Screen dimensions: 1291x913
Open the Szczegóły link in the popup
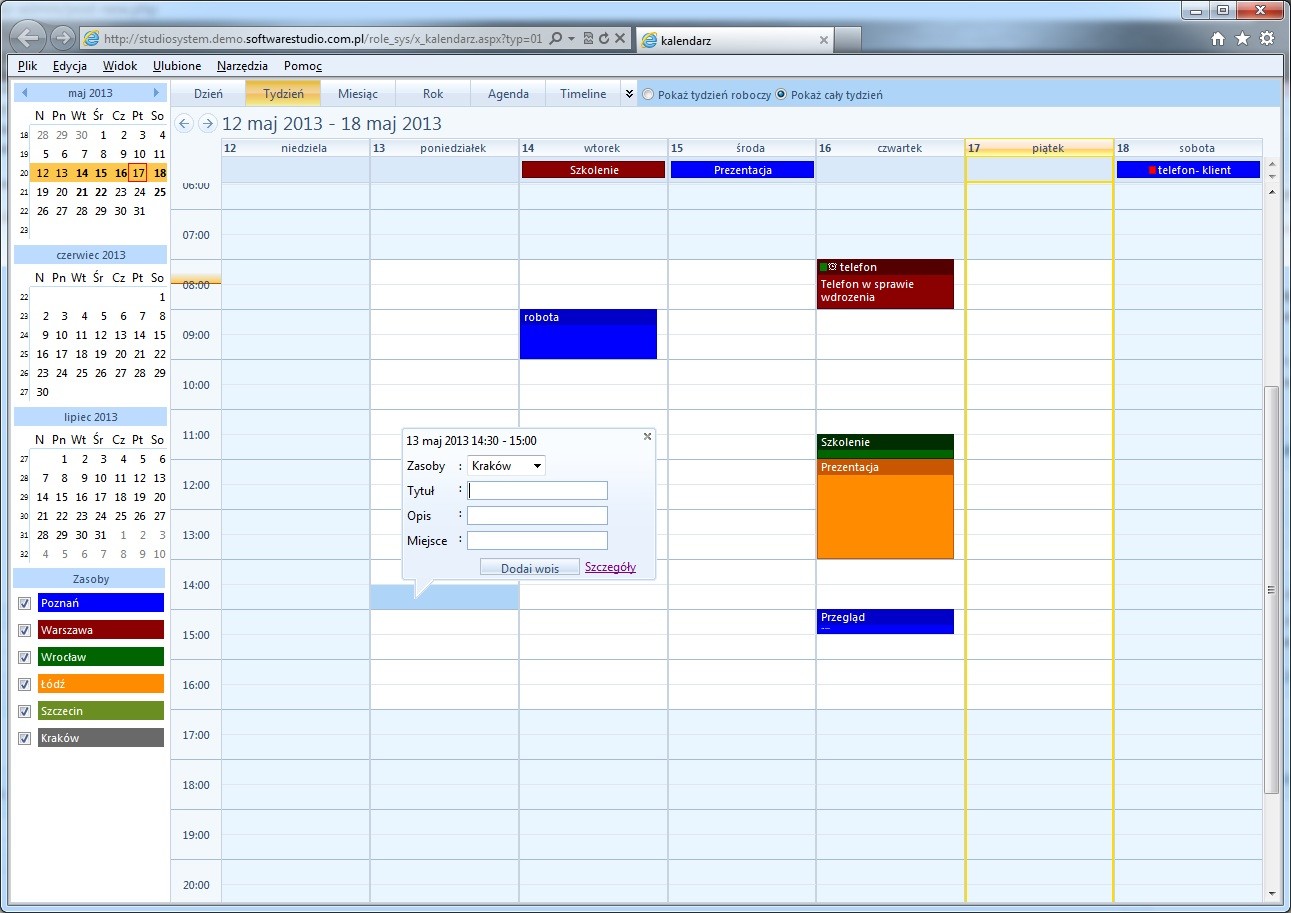(610, 567)
